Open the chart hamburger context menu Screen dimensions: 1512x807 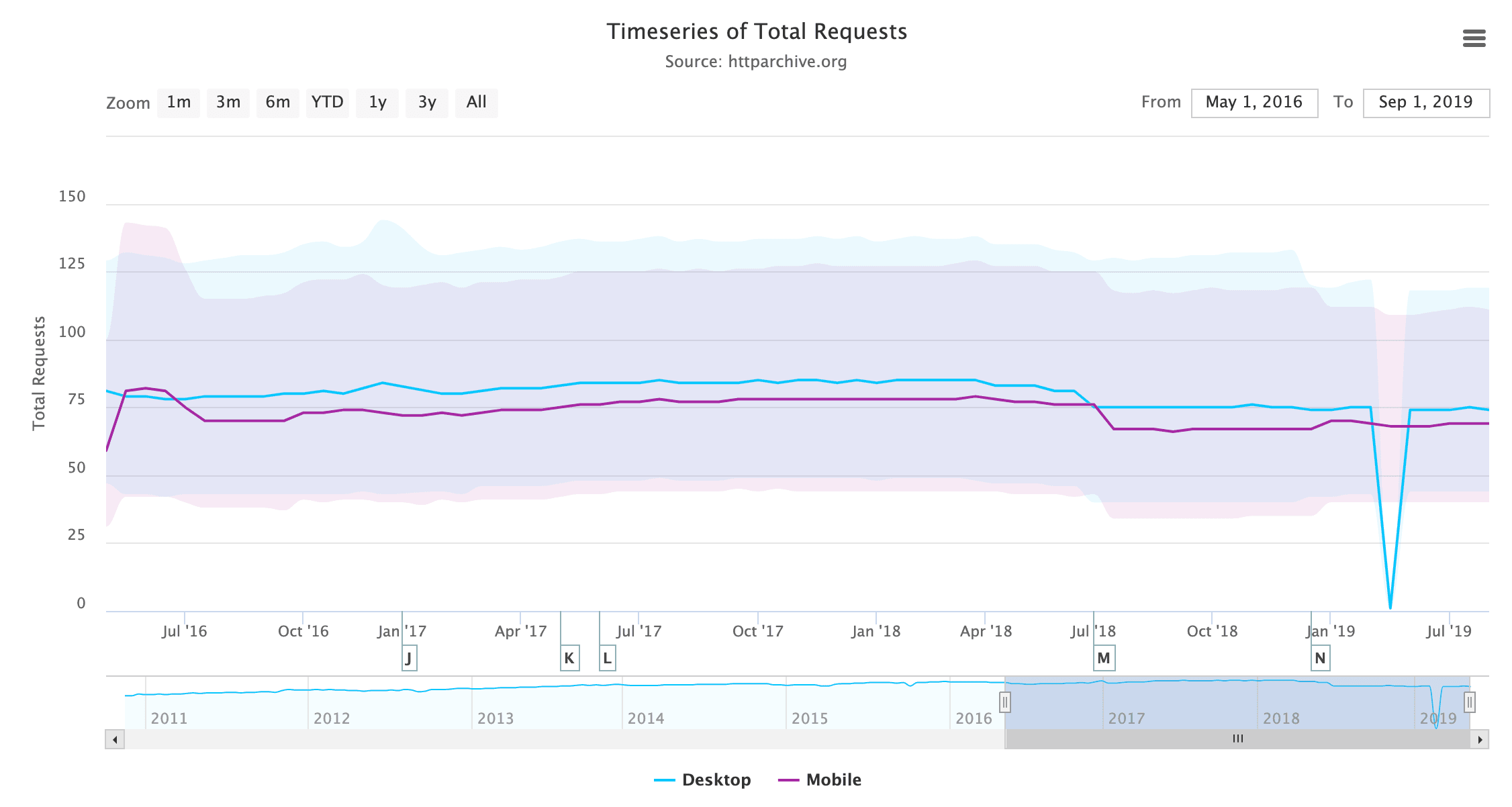coord(1474,38)
